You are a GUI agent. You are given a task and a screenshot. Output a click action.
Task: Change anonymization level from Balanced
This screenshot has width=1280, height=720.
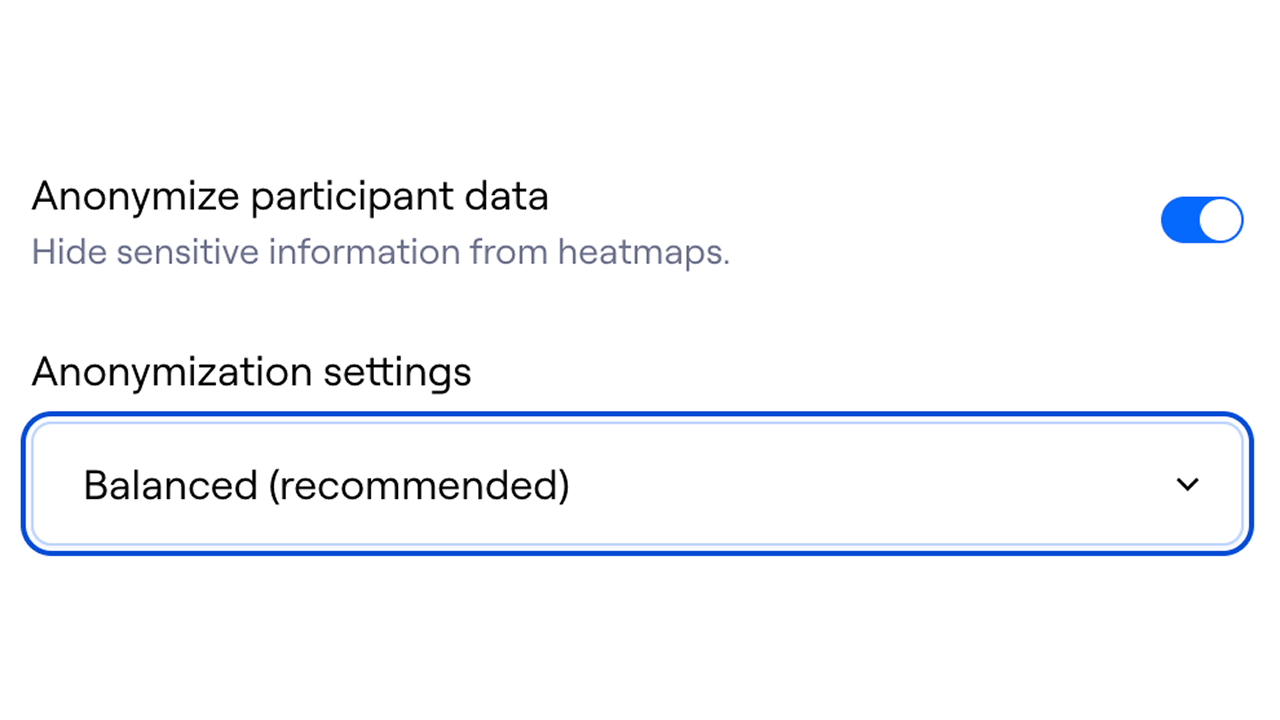(637, 485)
